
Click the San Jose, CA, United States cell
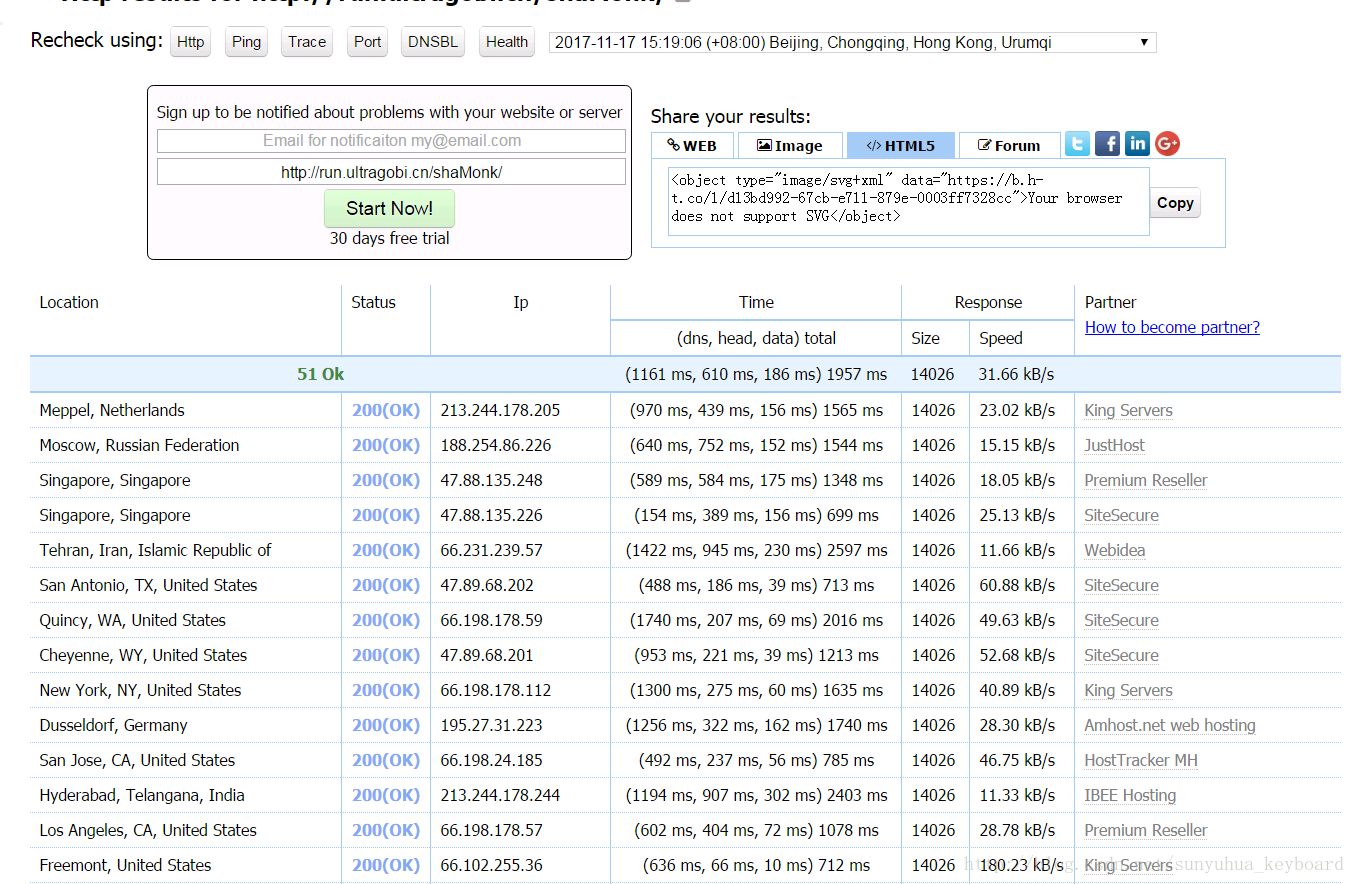[137, 760]
